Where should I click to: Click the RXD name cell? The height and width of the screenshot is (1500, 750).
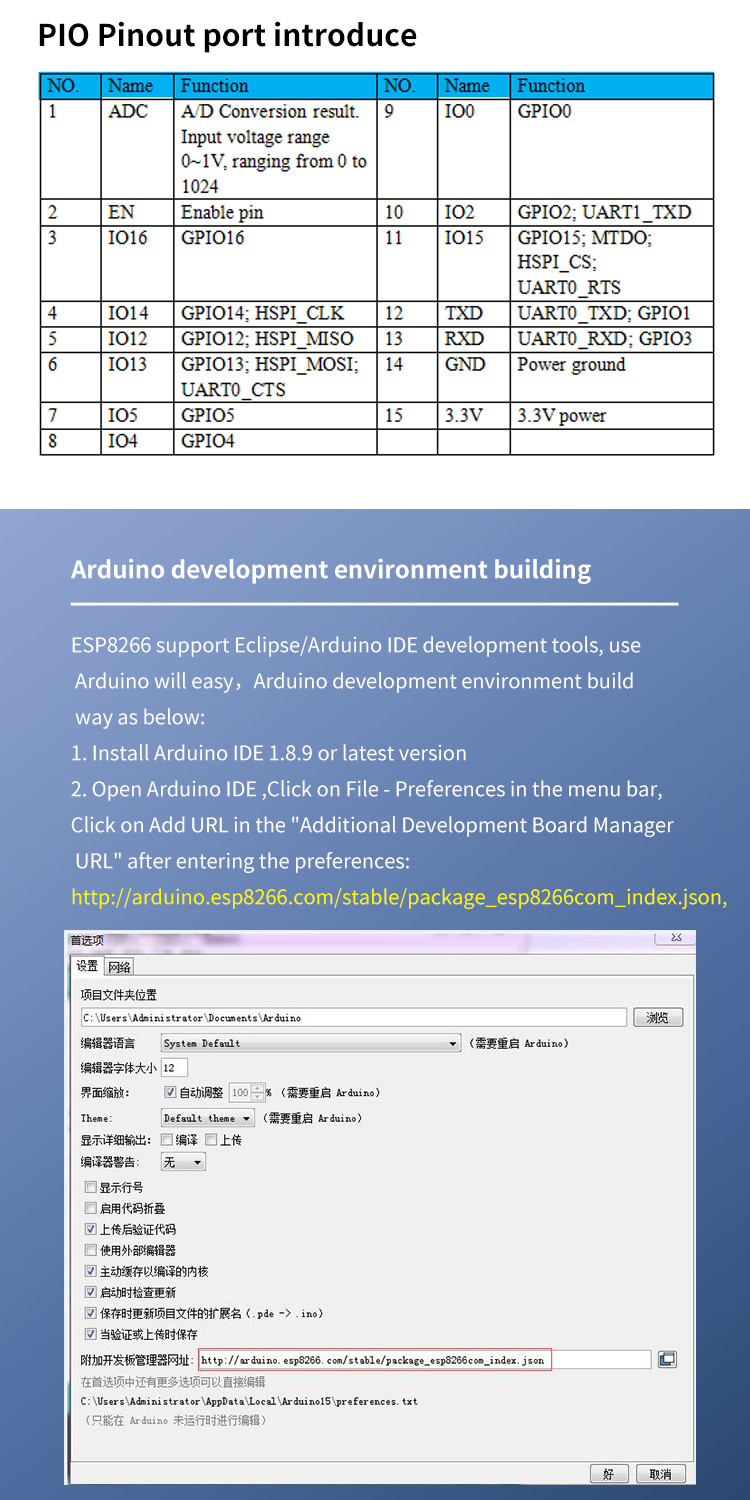click(x=473, y=339)
